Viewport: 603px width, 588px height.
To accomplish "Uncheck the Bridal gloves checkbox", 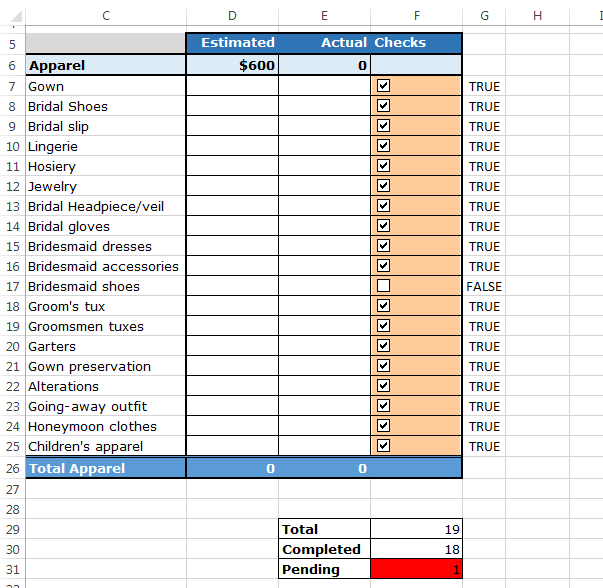I will coord(383,226).
